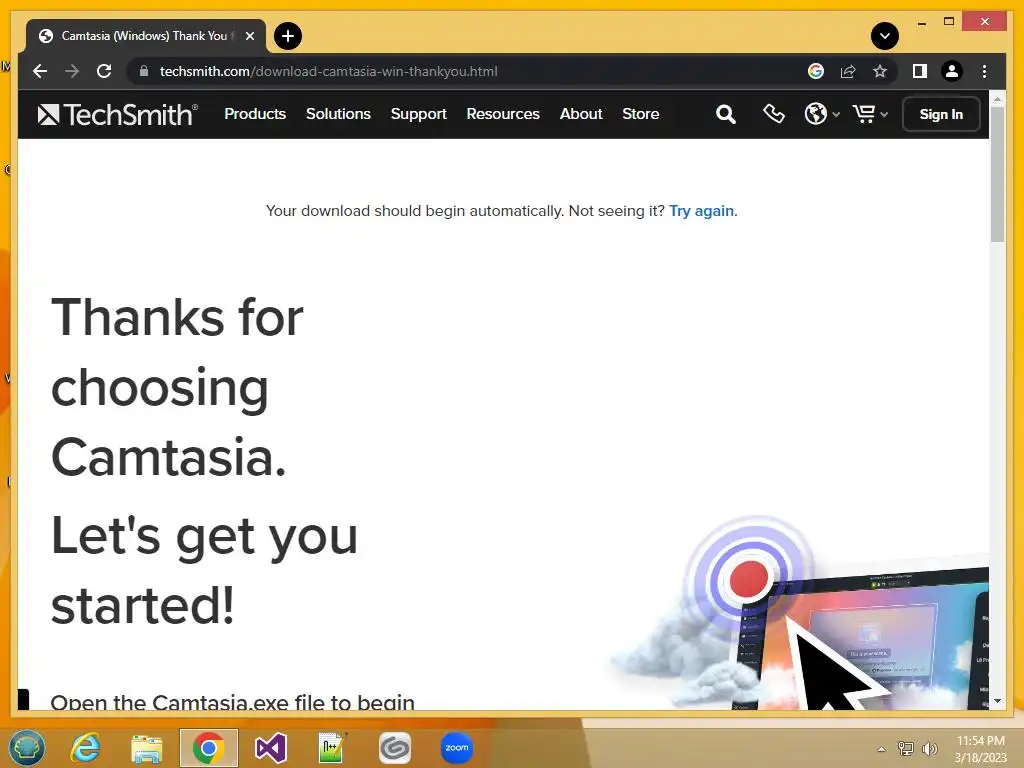Open the Chrome three-dot menu
1024x768 pixels.
click(984, 71)
